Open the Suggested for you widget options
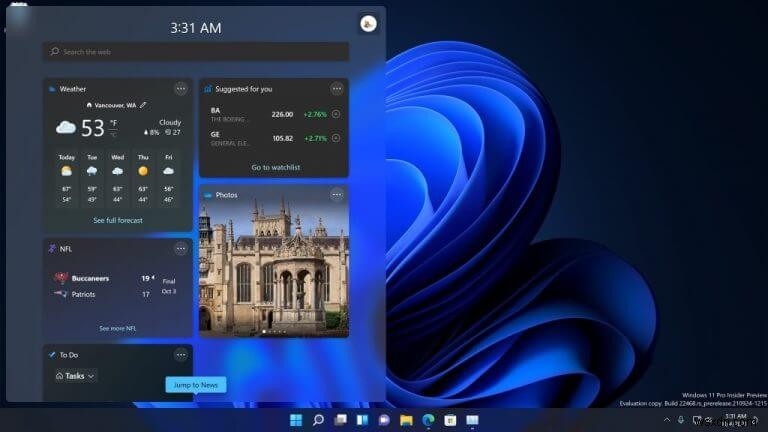The height and width of the screenshot is (432, 768). point(336,89)
